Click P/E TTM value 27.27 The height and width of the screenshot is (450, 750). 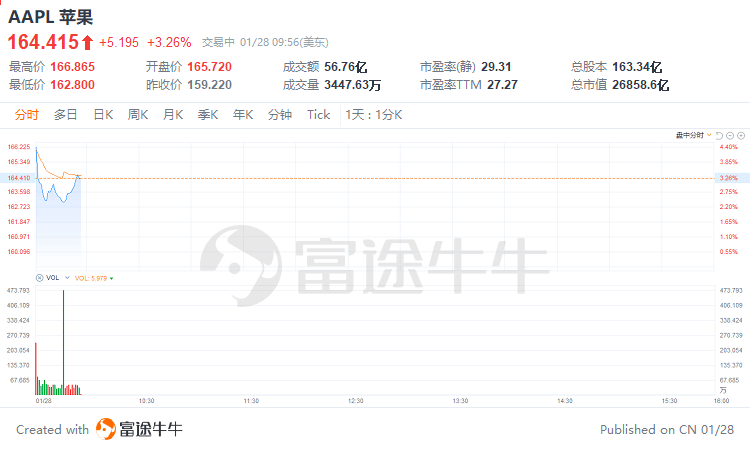(x=503, y=85)
